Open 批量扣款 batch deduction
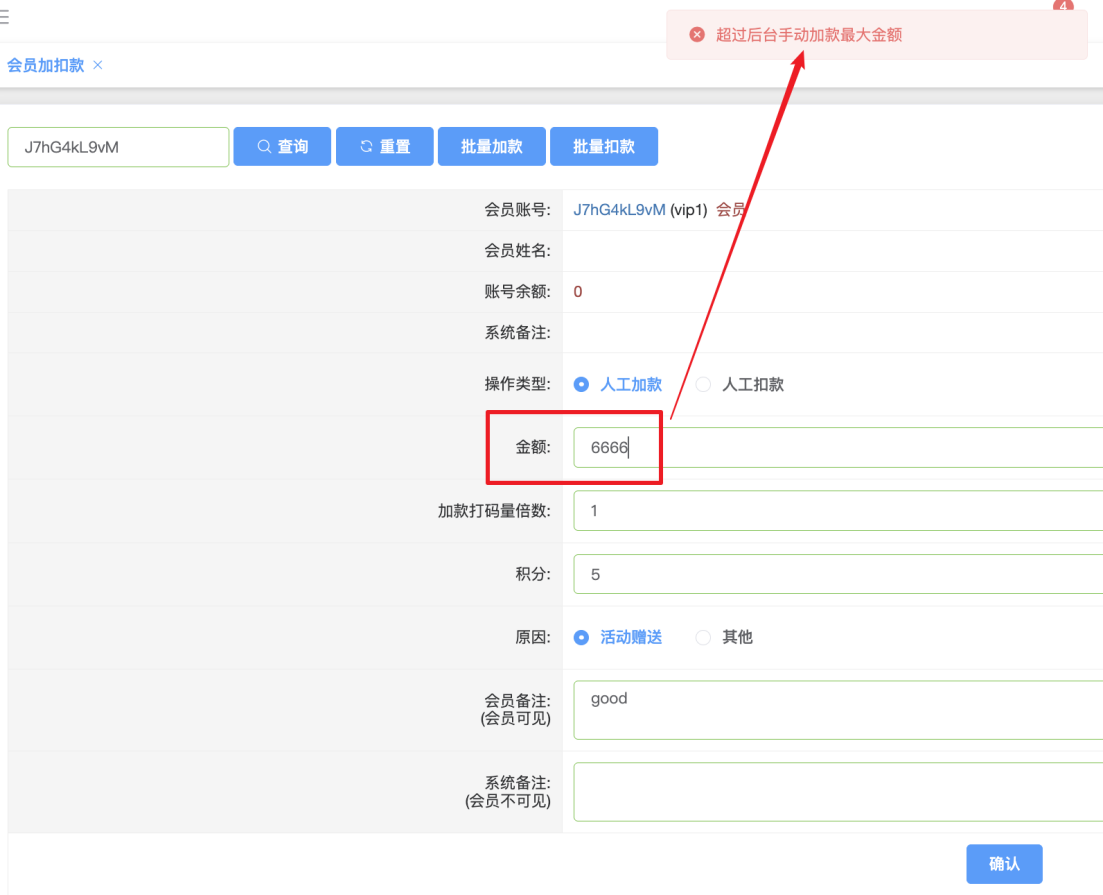The height and width of the screenshot is (895, 1103). pyautogui.click(x=603, y=147)
